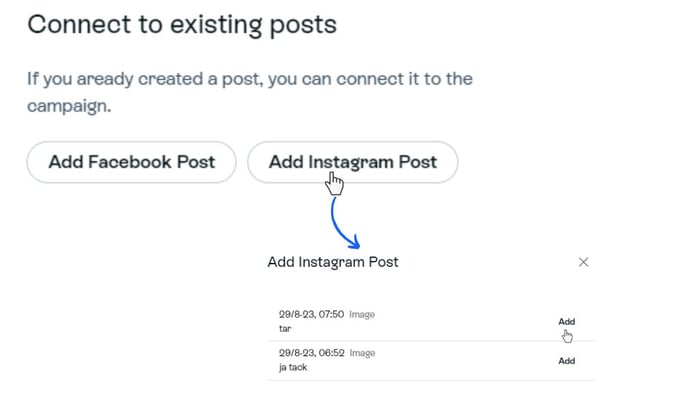Add the 07:50 Instagram post
Screen dimensions: 688x395
[x=566, y=322]
